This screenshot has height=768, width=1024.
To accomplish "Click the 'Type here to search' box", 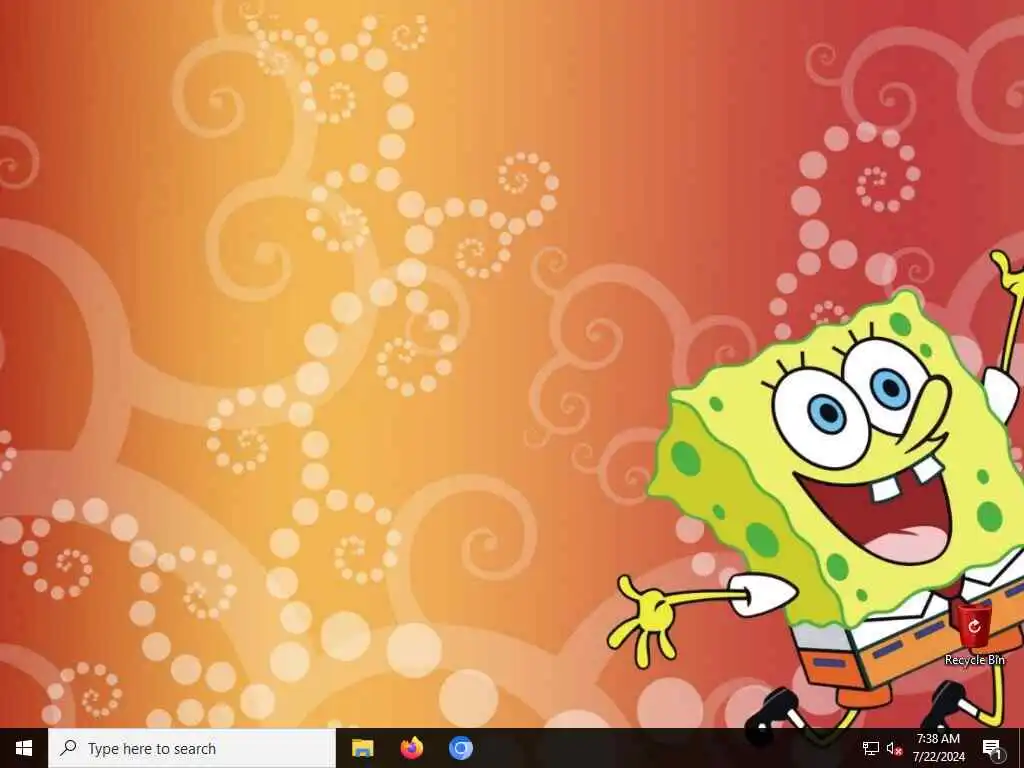I will pos(191,748).
